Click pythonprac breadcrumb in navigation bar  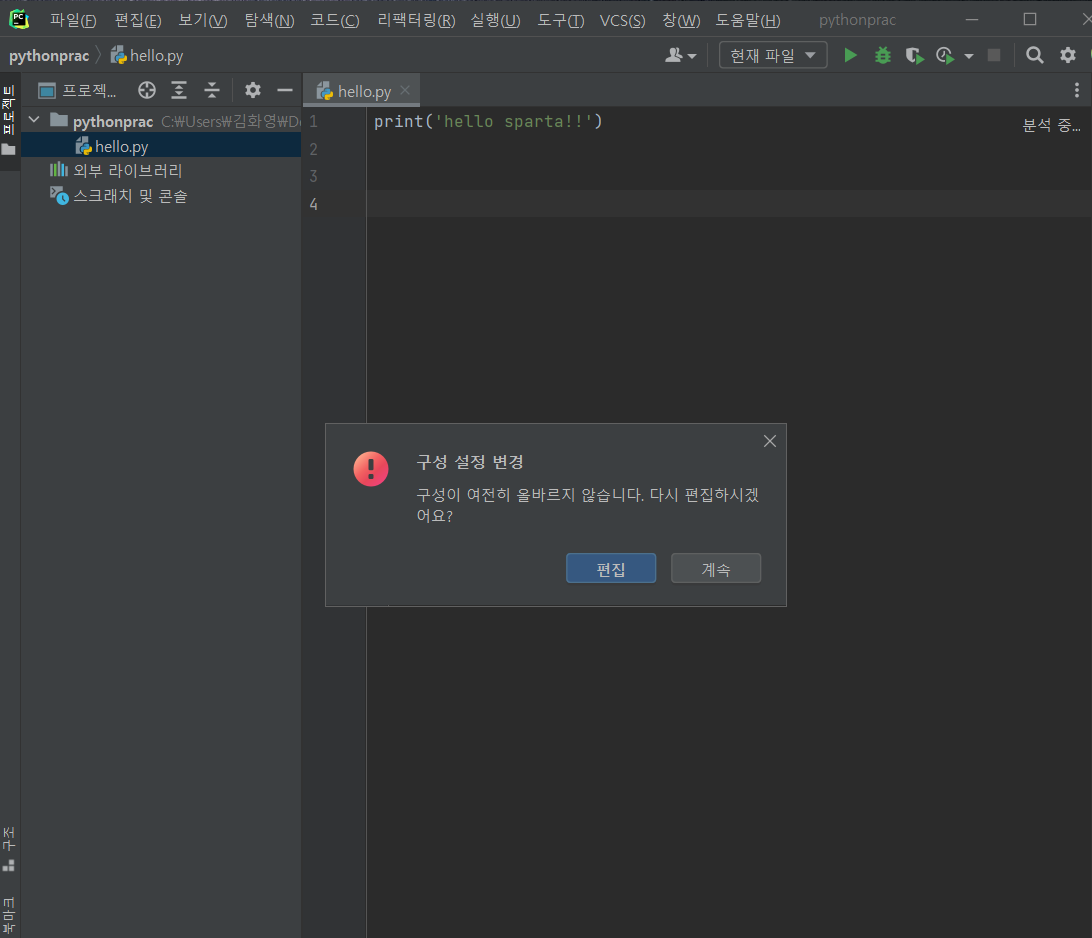pos(49,56)
